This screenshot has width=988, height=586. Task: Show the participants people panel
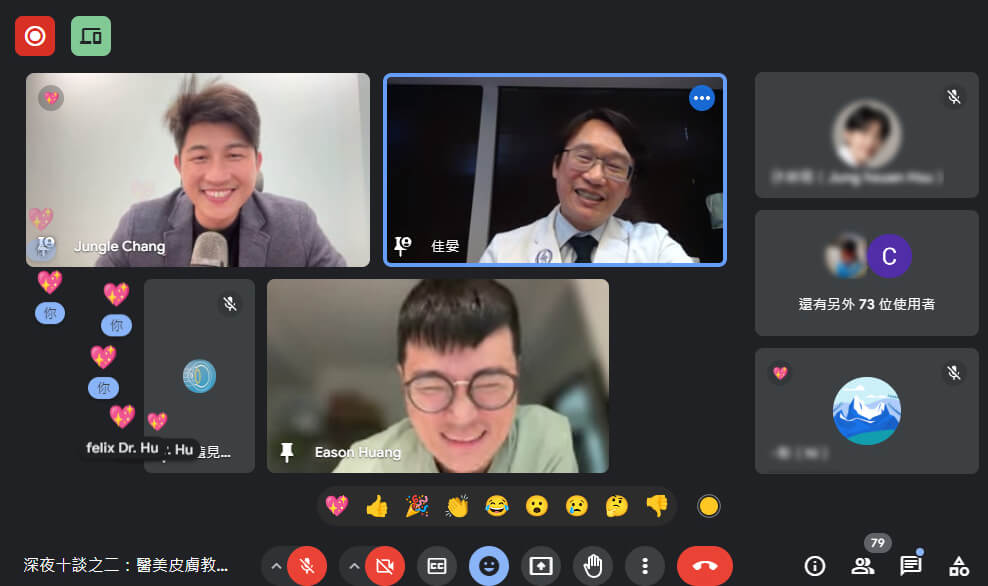tap(863, 566)
